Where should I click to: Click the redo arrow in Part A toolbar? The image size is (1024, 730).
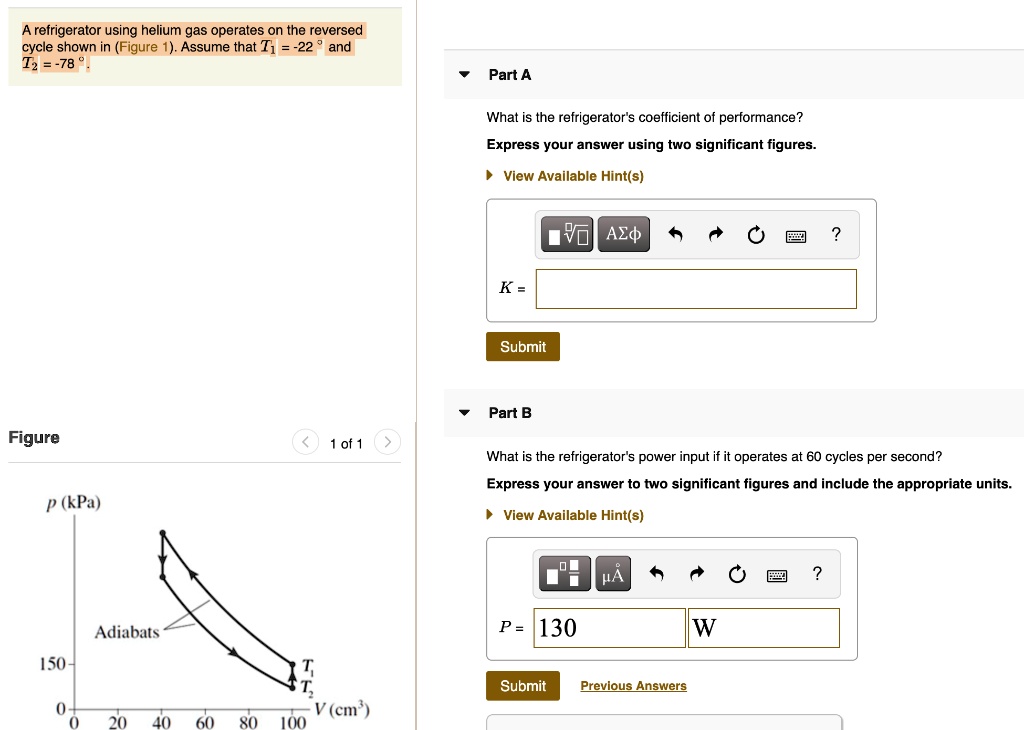pyautogui.click(x=716, y=234)
